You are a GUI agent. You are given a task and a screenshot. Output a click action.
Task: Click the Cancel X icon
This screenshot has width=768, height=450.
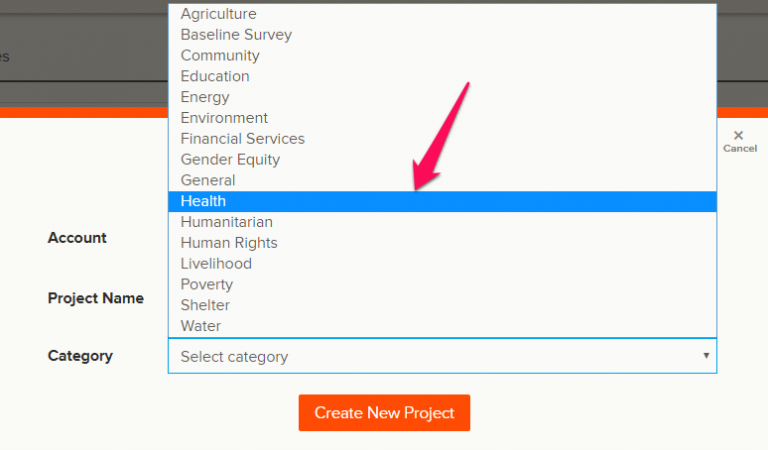click(x=738, y=136)
